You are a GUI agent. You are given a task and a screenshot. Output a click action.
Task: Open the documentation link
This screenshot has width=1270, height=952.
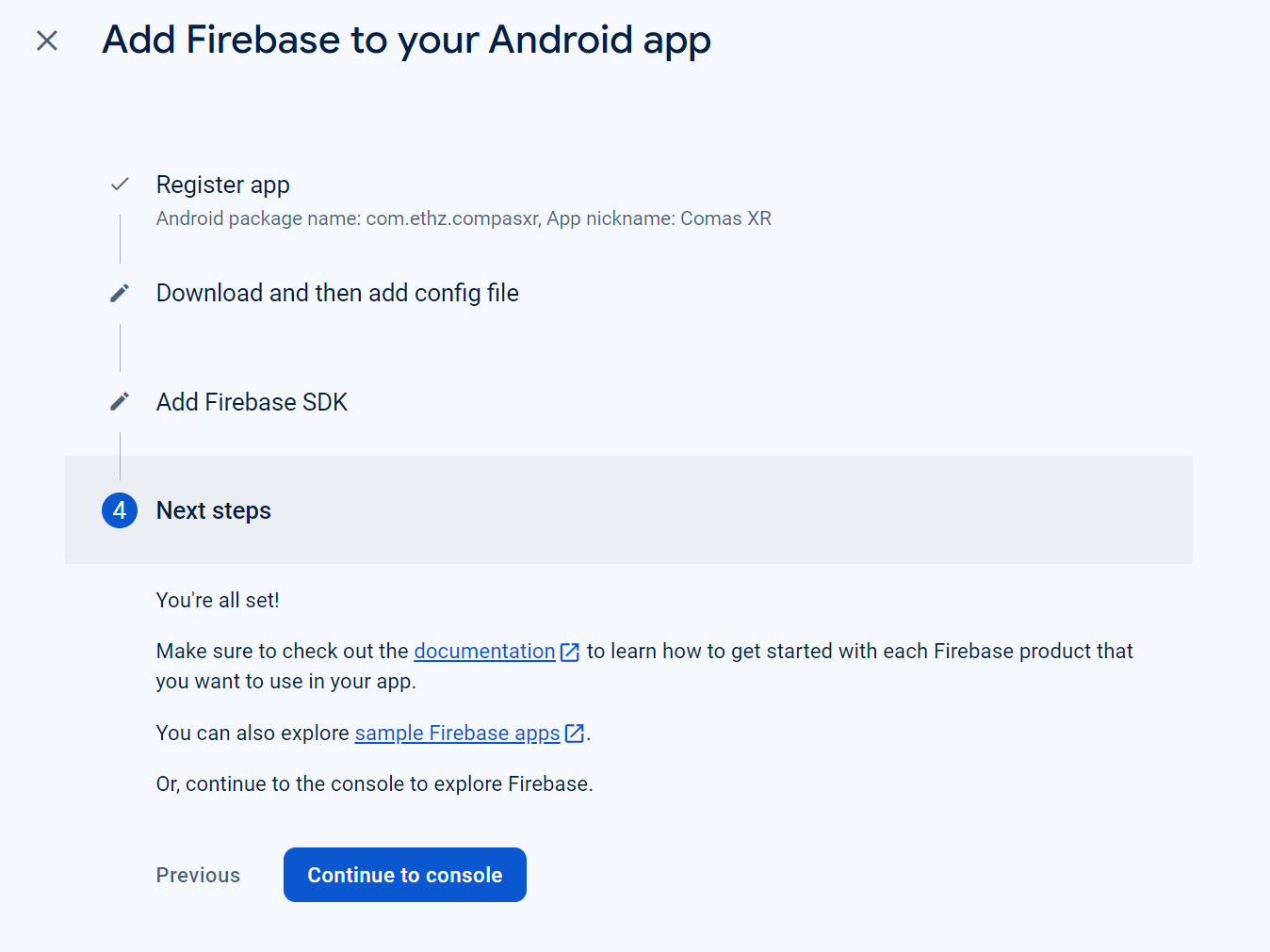pos(484,651)
